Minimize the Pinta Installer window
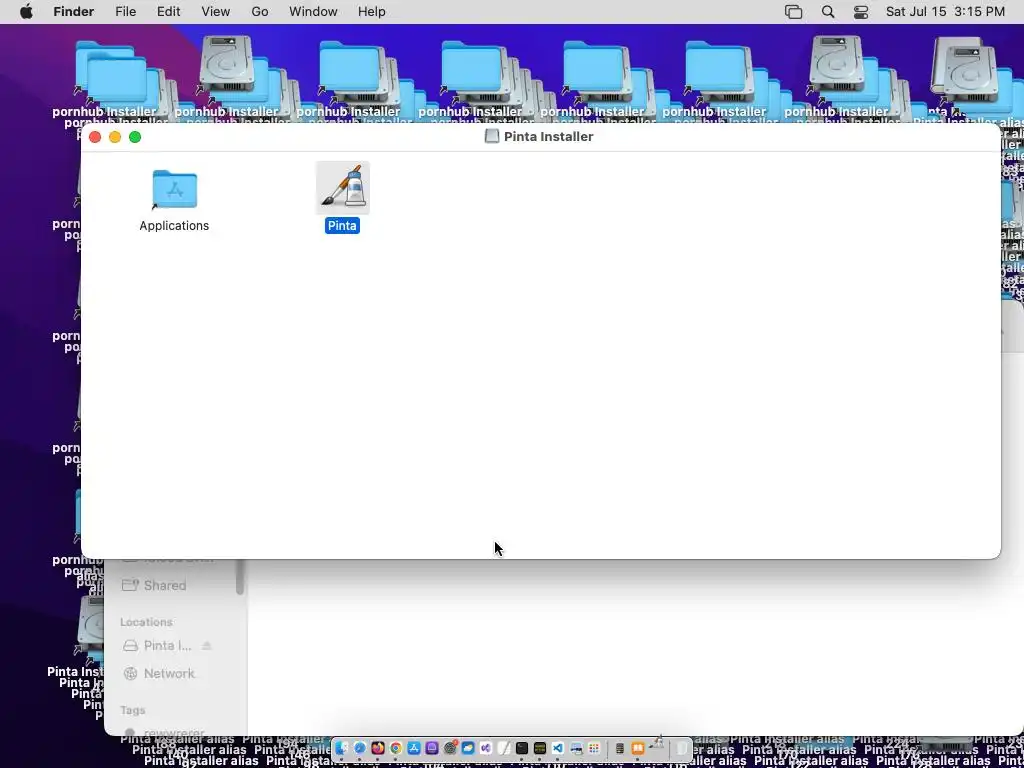The width and height of the screenshot is (1024, 768). point(115,136)
